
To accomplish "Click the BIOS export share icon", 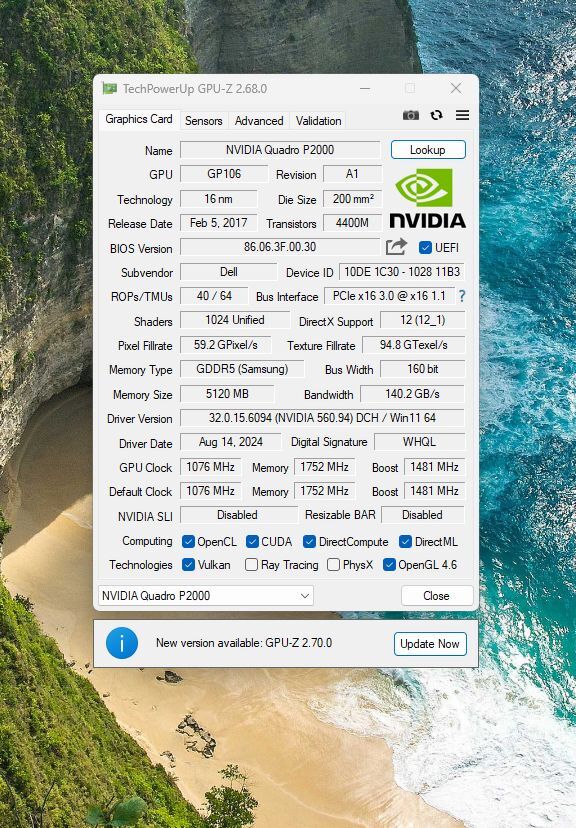I will click(396, 247).
